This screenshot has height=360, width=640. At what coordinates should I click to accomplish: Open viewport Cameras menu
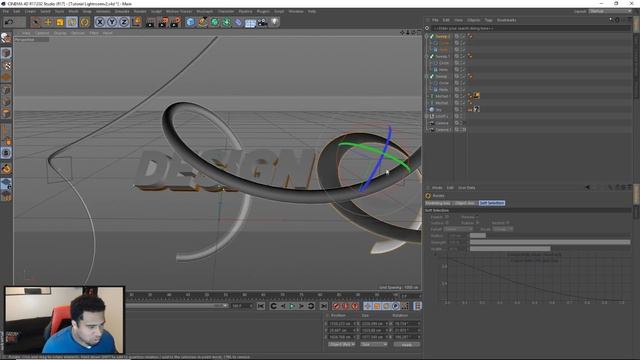point(42,33)
